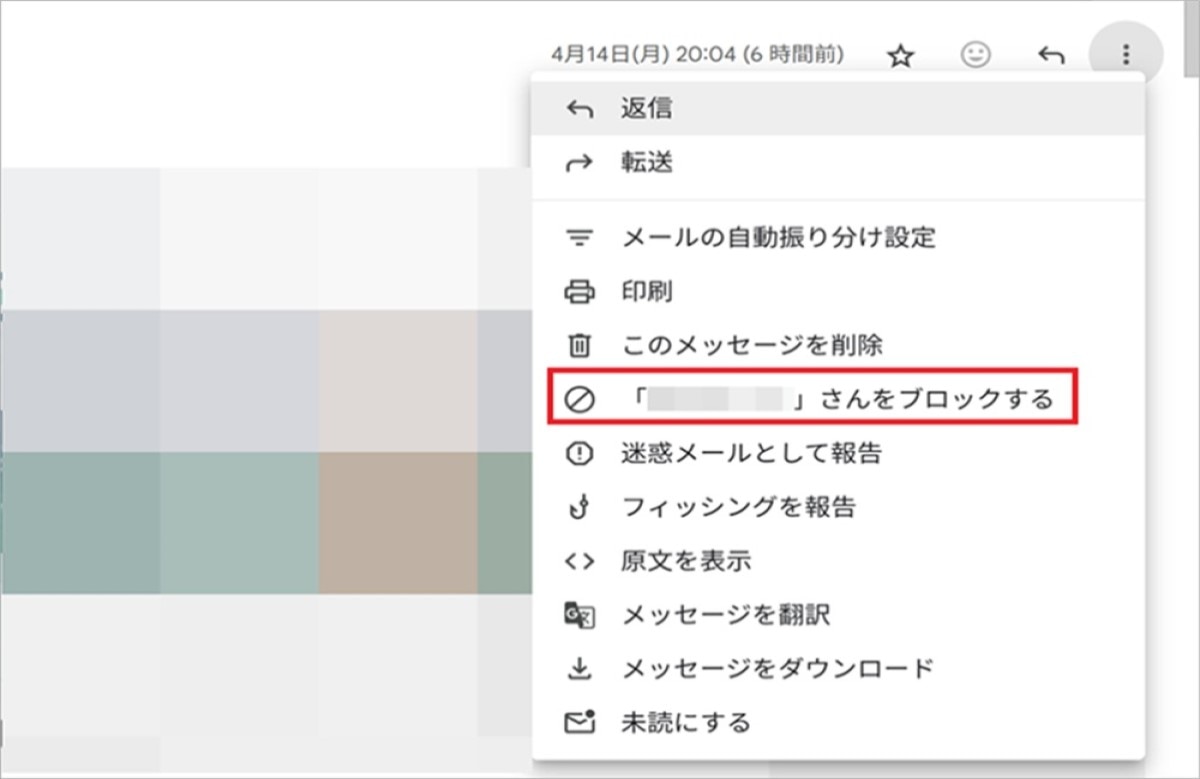Viewport: 1200px width, 779px height.
Task: Mark the email unread with 未読にする
Action: [x=685, y=721]
